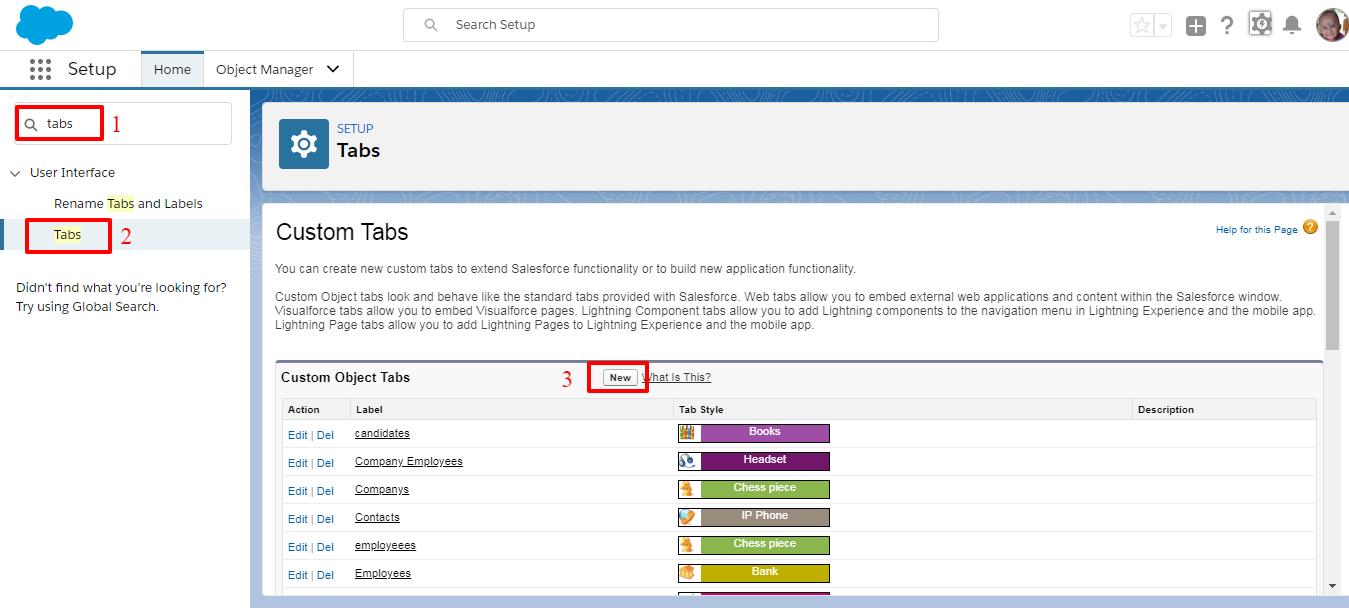Open the favorites list dropdown arrow
Screen dimensions: 1349x608
pyautogui.click(x=1163, y=24)
